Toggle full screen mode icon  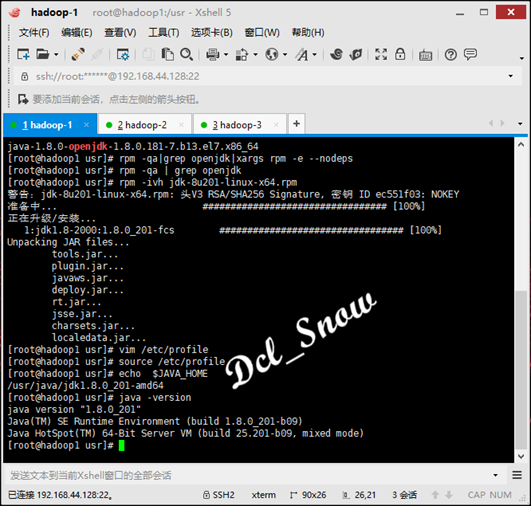coord(381,54)
